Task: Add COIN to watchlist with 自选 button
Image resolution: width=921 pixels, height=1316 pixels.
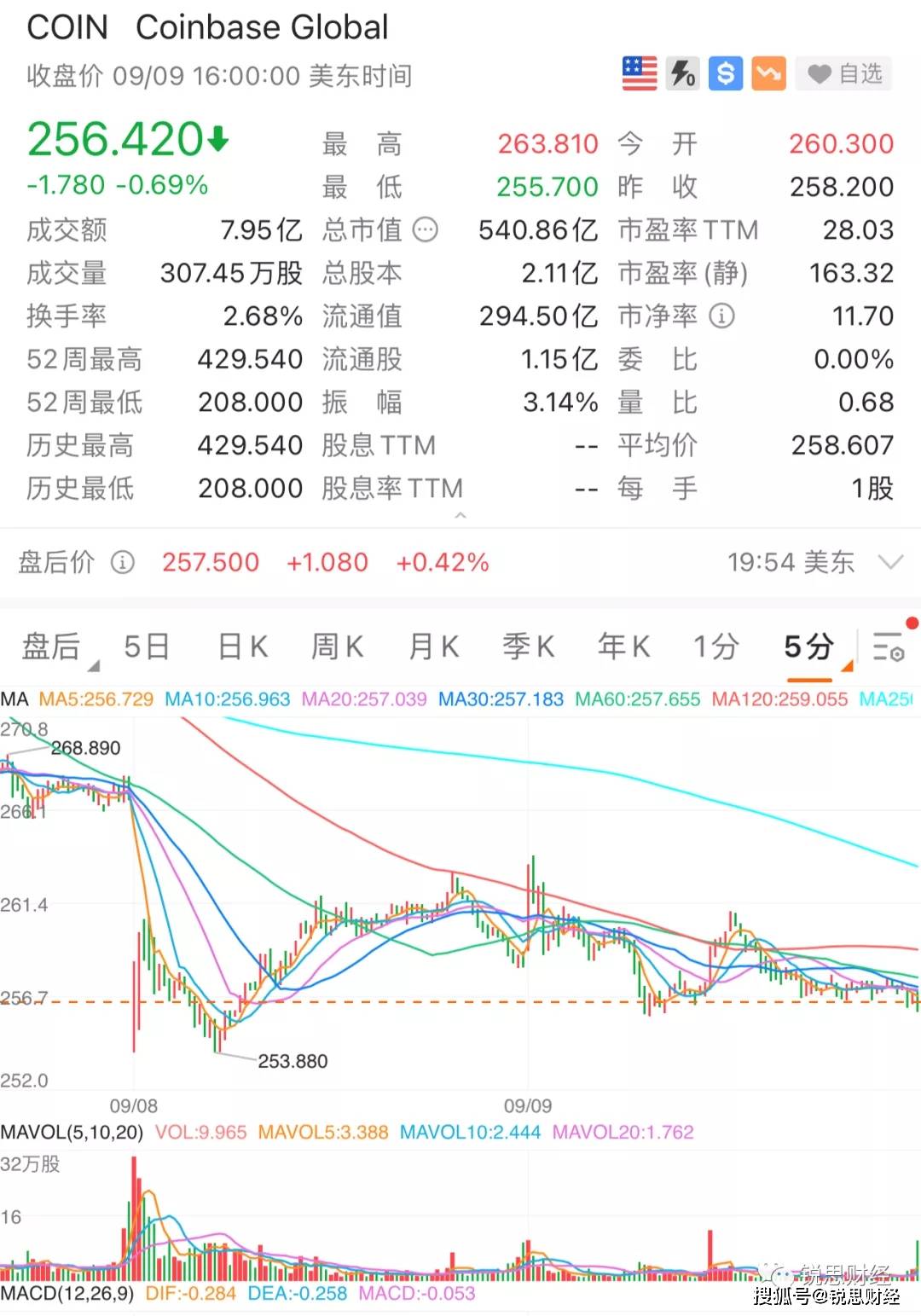Action: 844,74
